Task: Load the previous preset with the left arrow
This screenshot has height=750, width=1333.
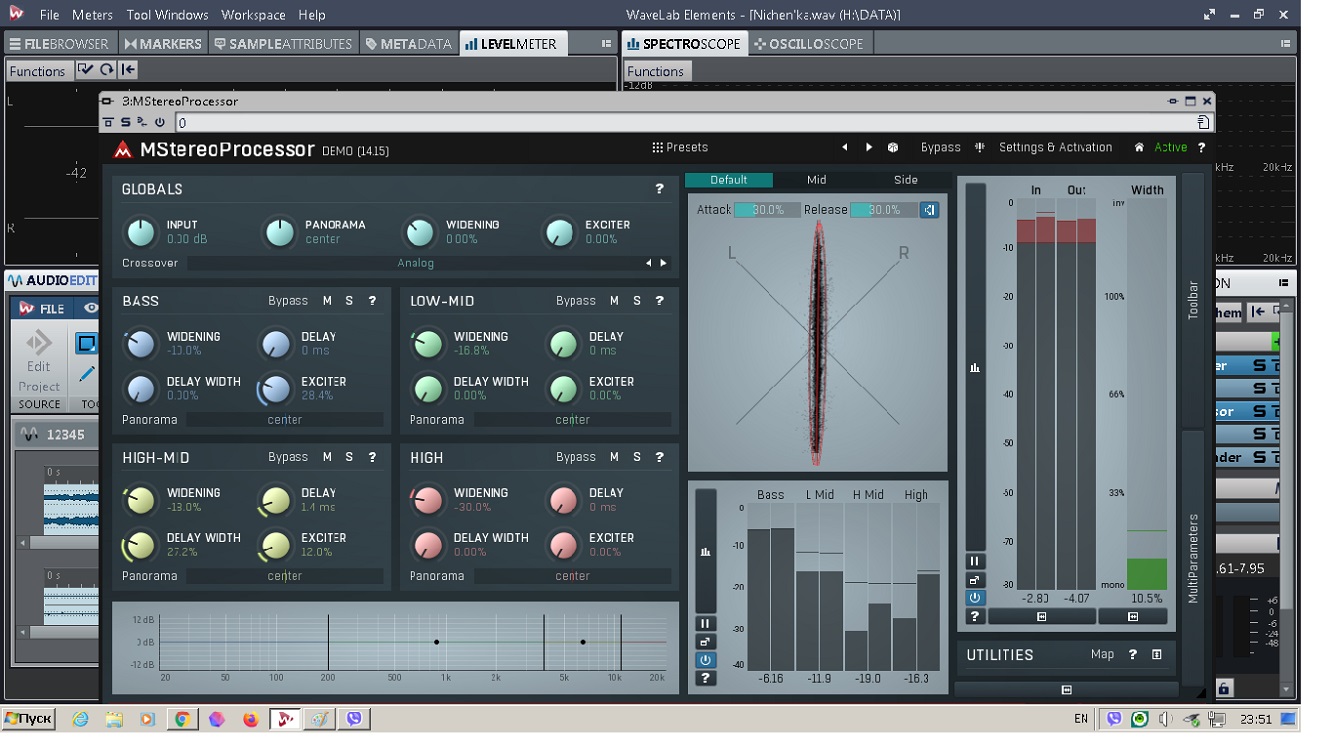Action: (845, 147)
